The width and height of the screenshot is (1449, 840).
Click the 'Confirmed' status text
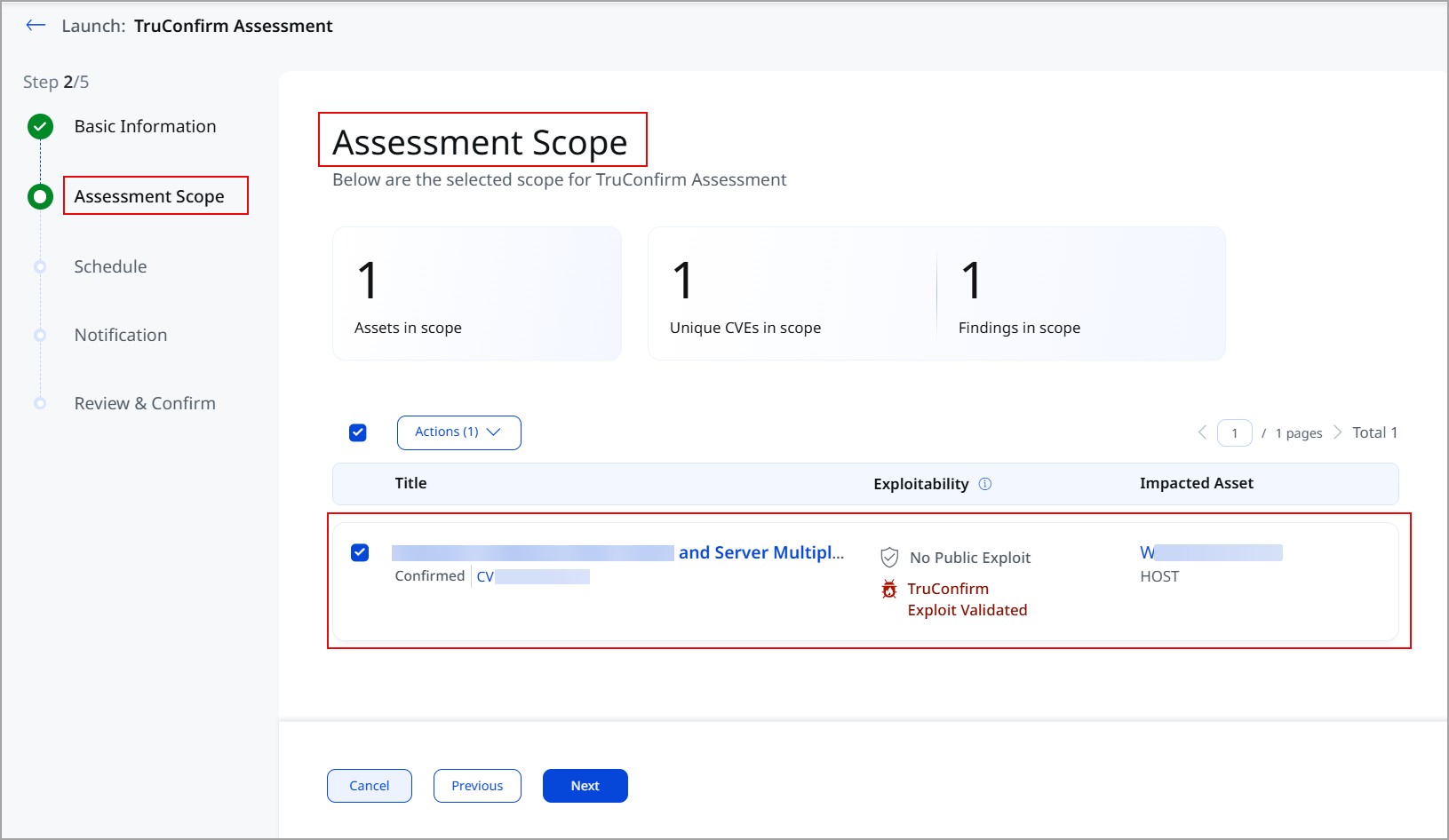(x=430, y=575)
